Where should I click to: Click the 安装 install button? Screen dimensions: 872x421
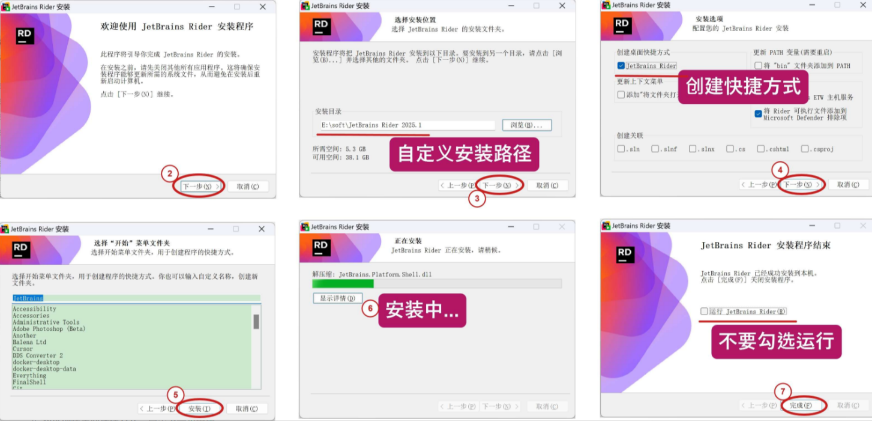coord(200,408)
